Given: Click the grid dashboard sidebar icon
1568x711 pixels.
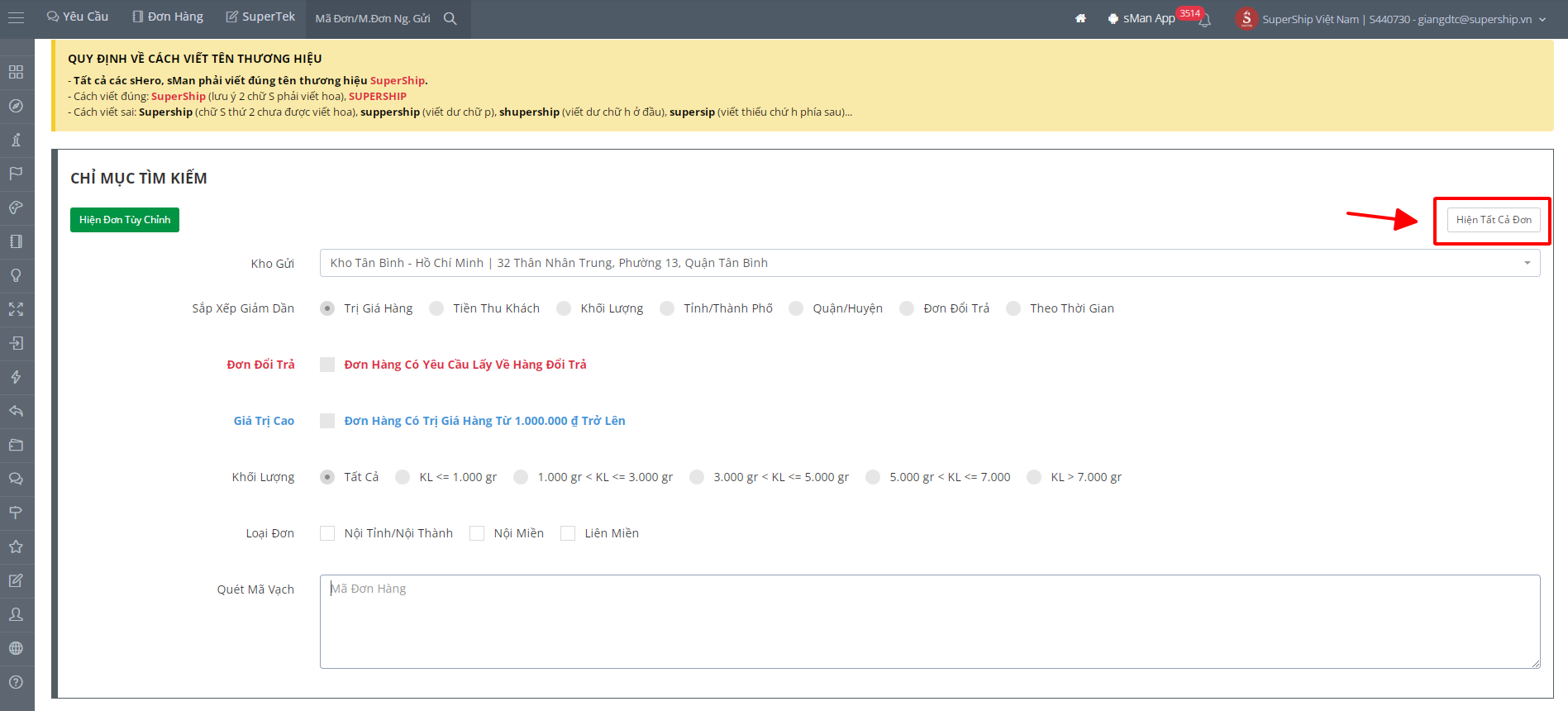Looking at the screenshot, I should tap(16, 72).
